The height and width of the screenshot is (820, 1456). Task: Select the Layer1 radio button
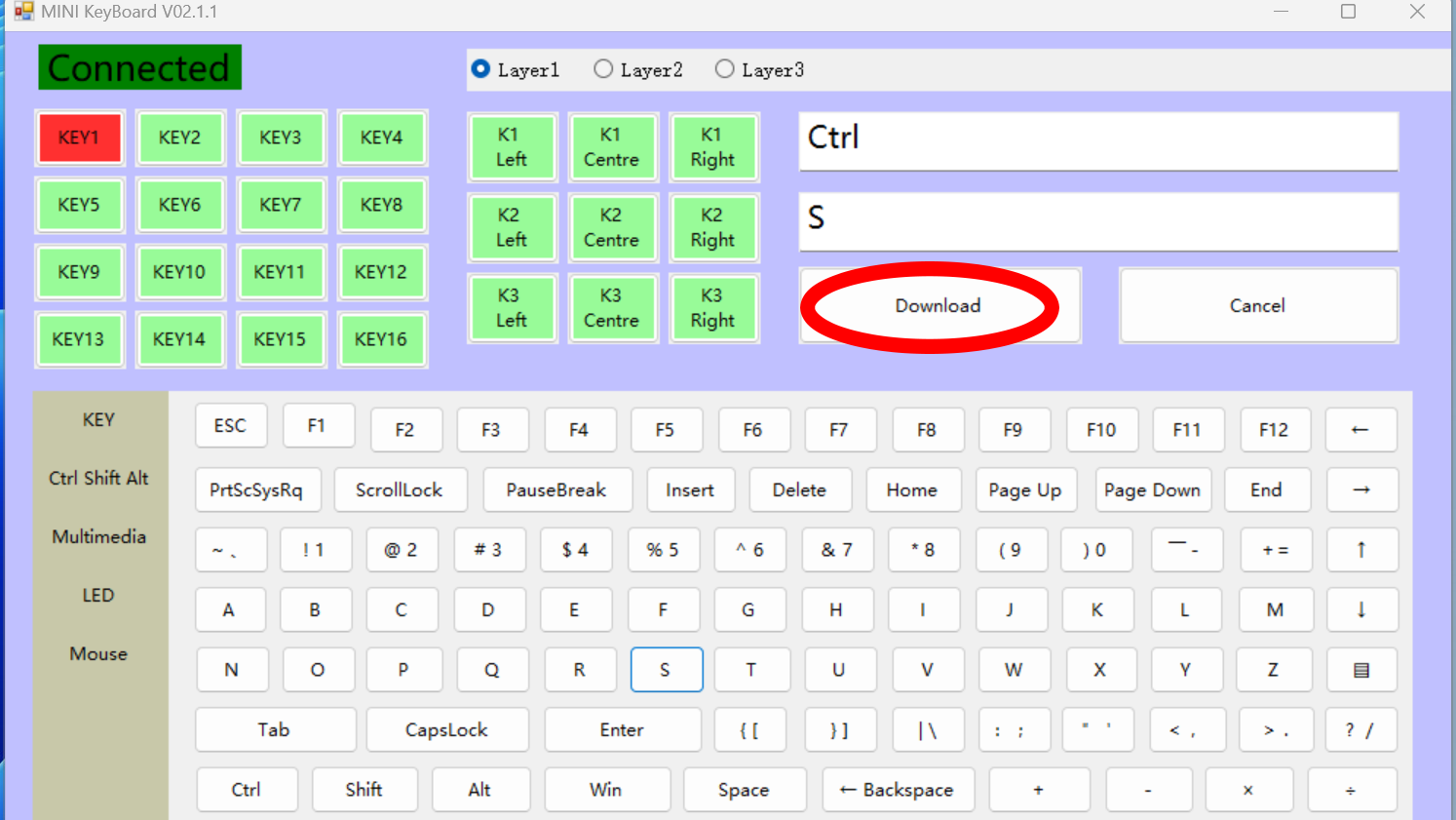481,69
